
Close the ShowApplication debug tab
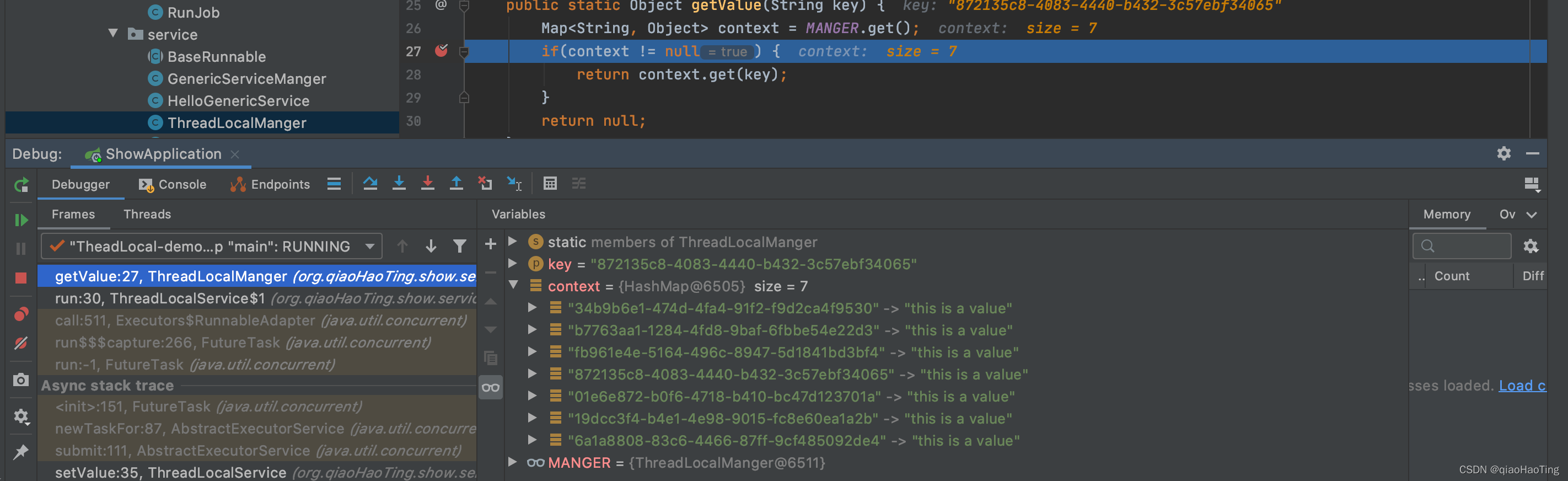click(x=235, y=154)
